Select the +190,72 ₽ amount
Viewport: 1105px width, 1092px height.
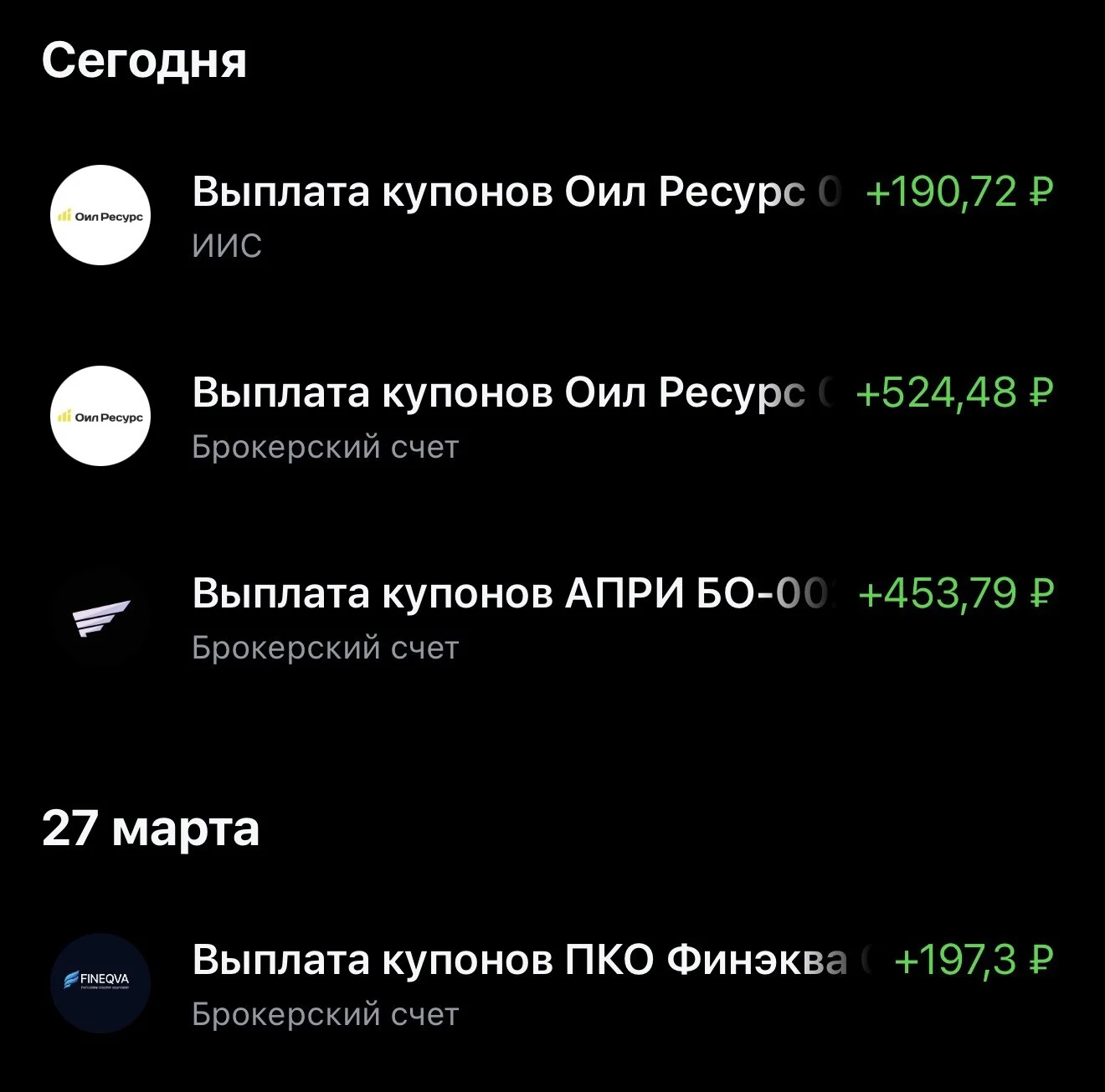pos(959,192)
